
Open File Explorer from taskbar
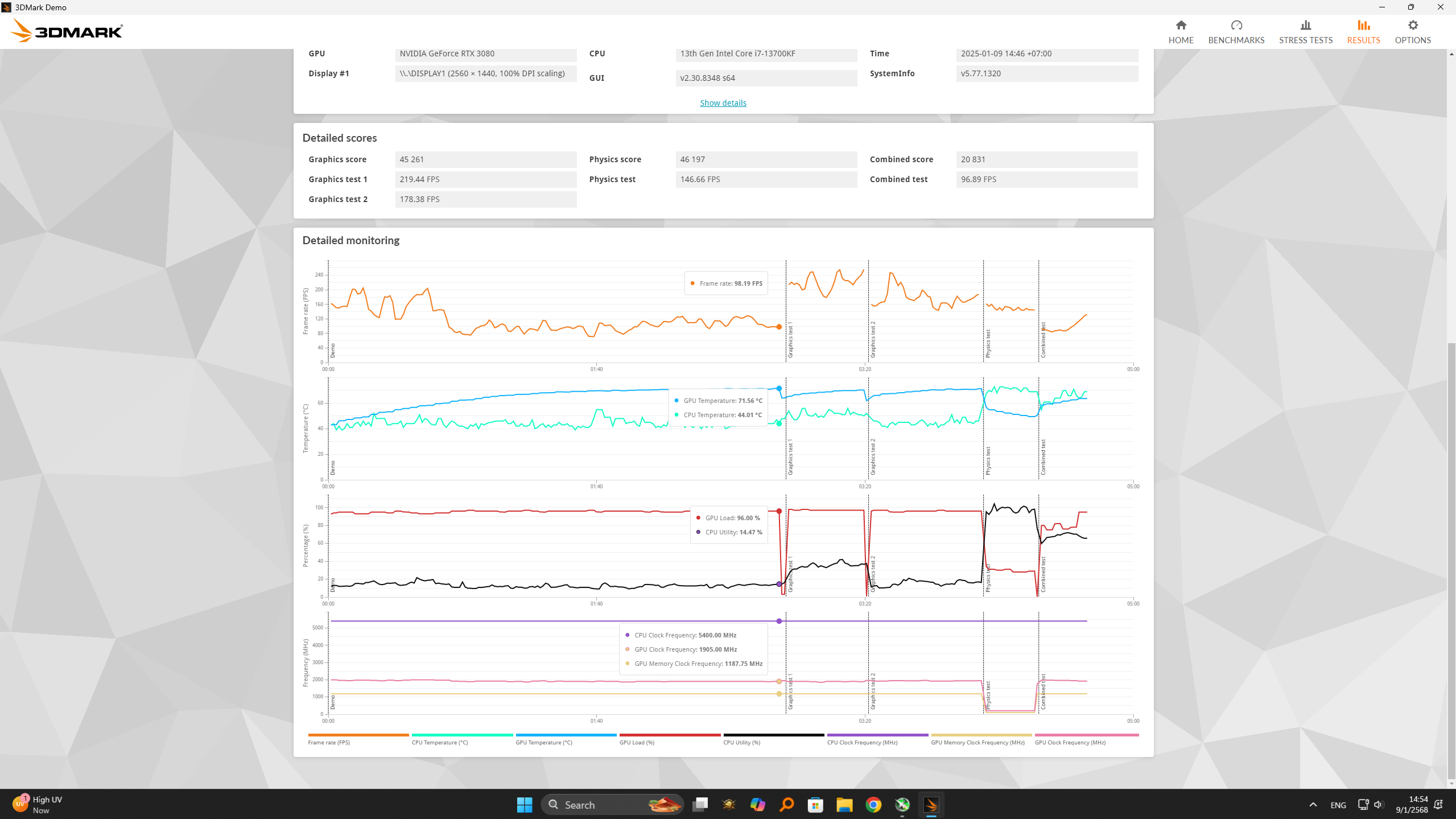(x=844, y=804)
